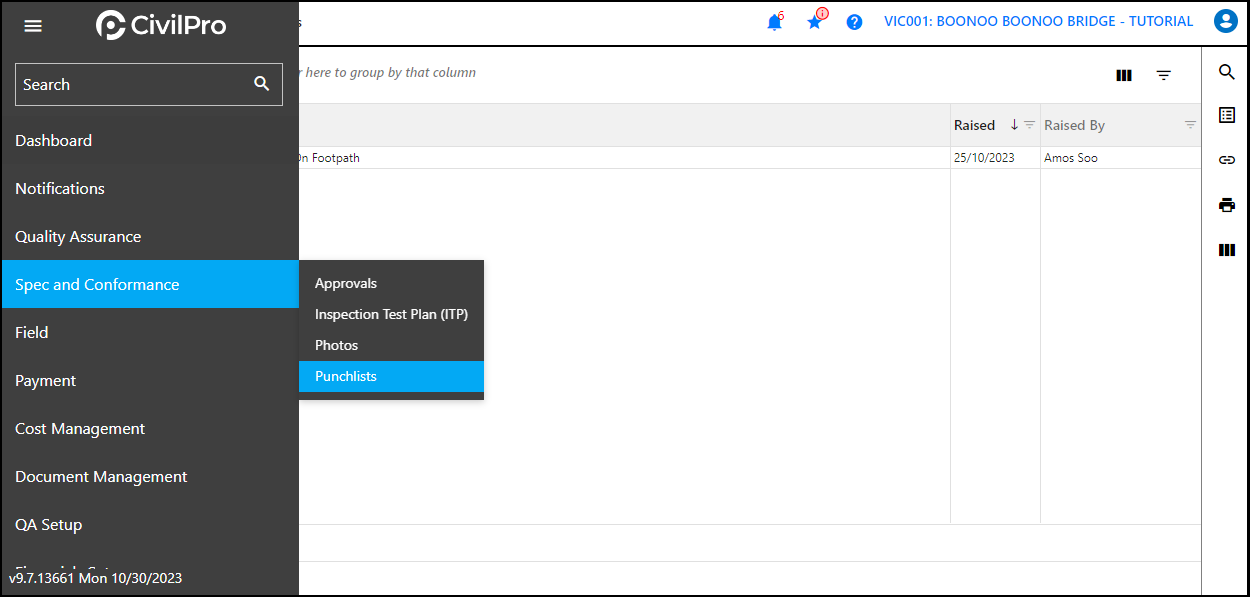Click the column chooser icon in toolbar
This screenshot has height=597, width=1250.
(1124, 75)
